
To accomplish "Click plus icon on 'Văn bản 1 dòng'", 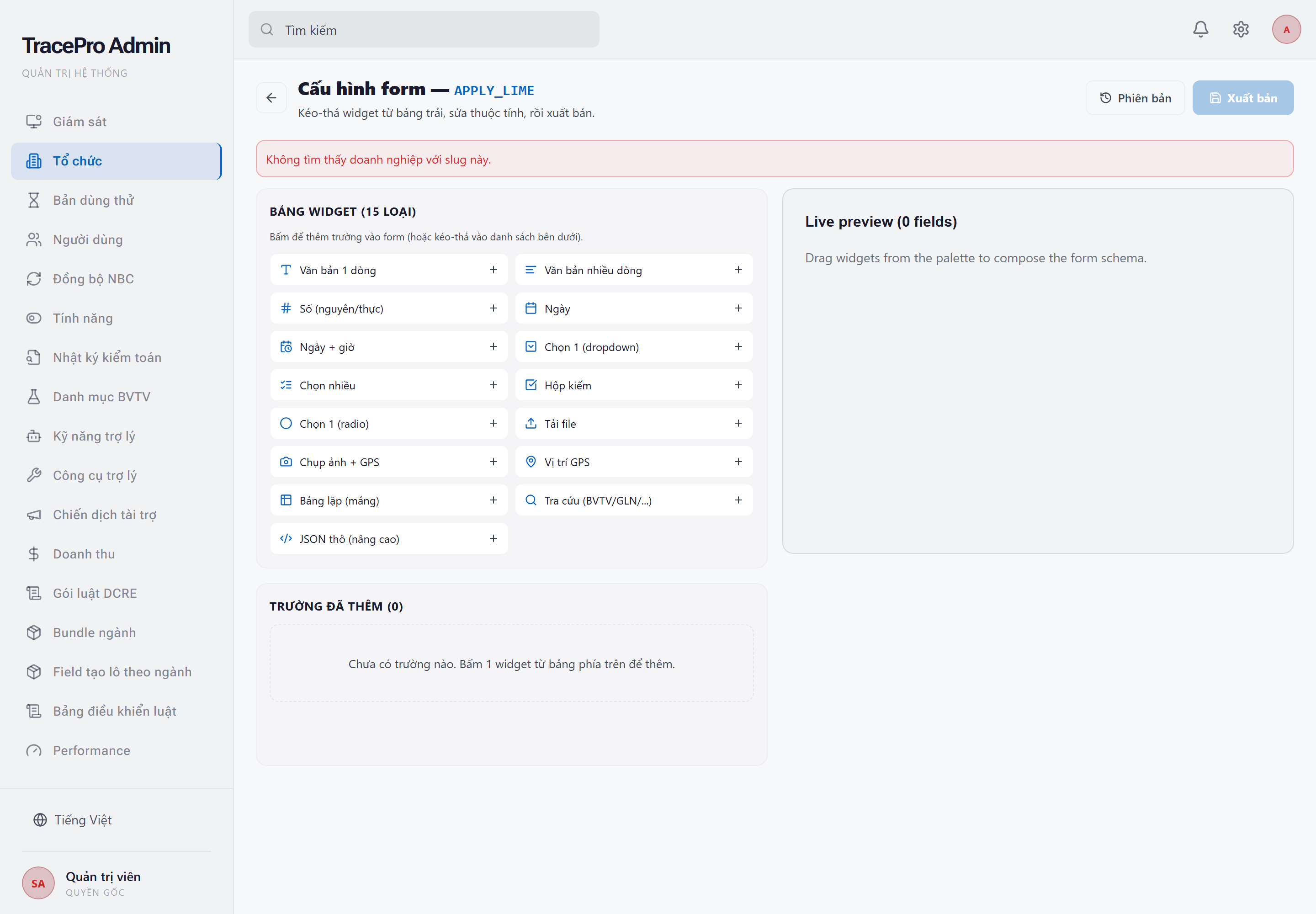I will coord(493,270).
